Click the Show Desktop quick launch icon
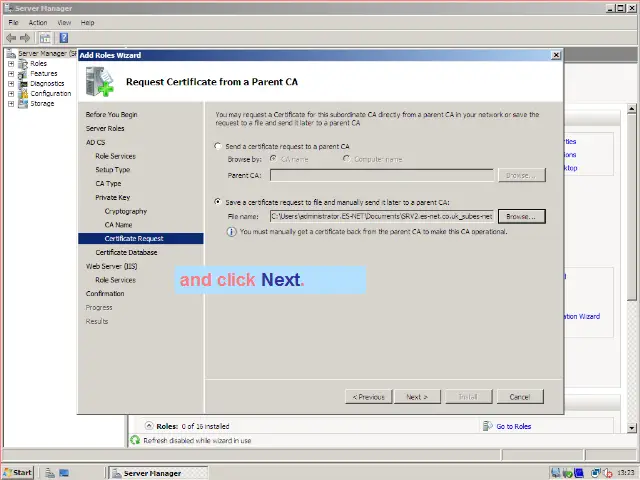This screenshot has width=640, height=480. tap(64, 473)
